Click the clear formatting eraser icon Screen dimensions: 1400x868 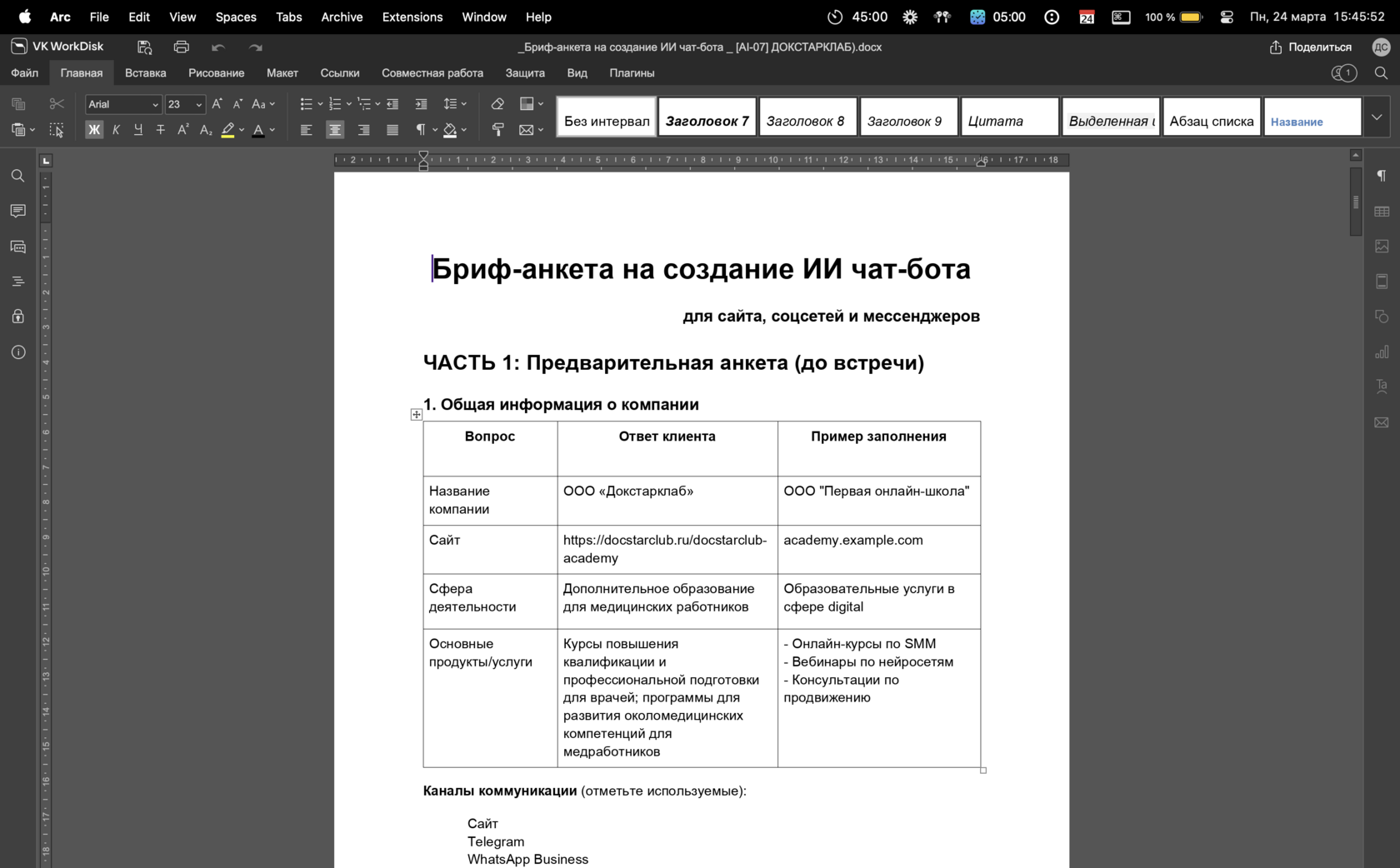coord(497,104)
